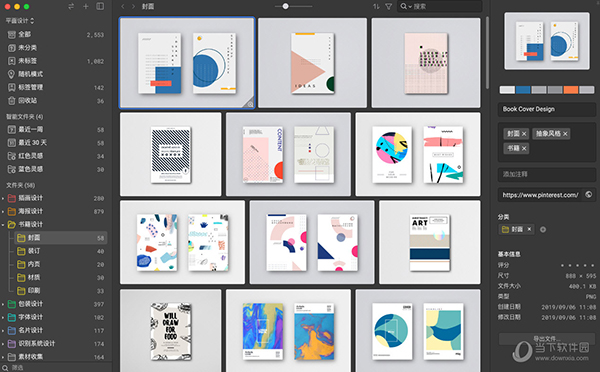
Task: Remove the 封面 tag
Action: [524, 134]
